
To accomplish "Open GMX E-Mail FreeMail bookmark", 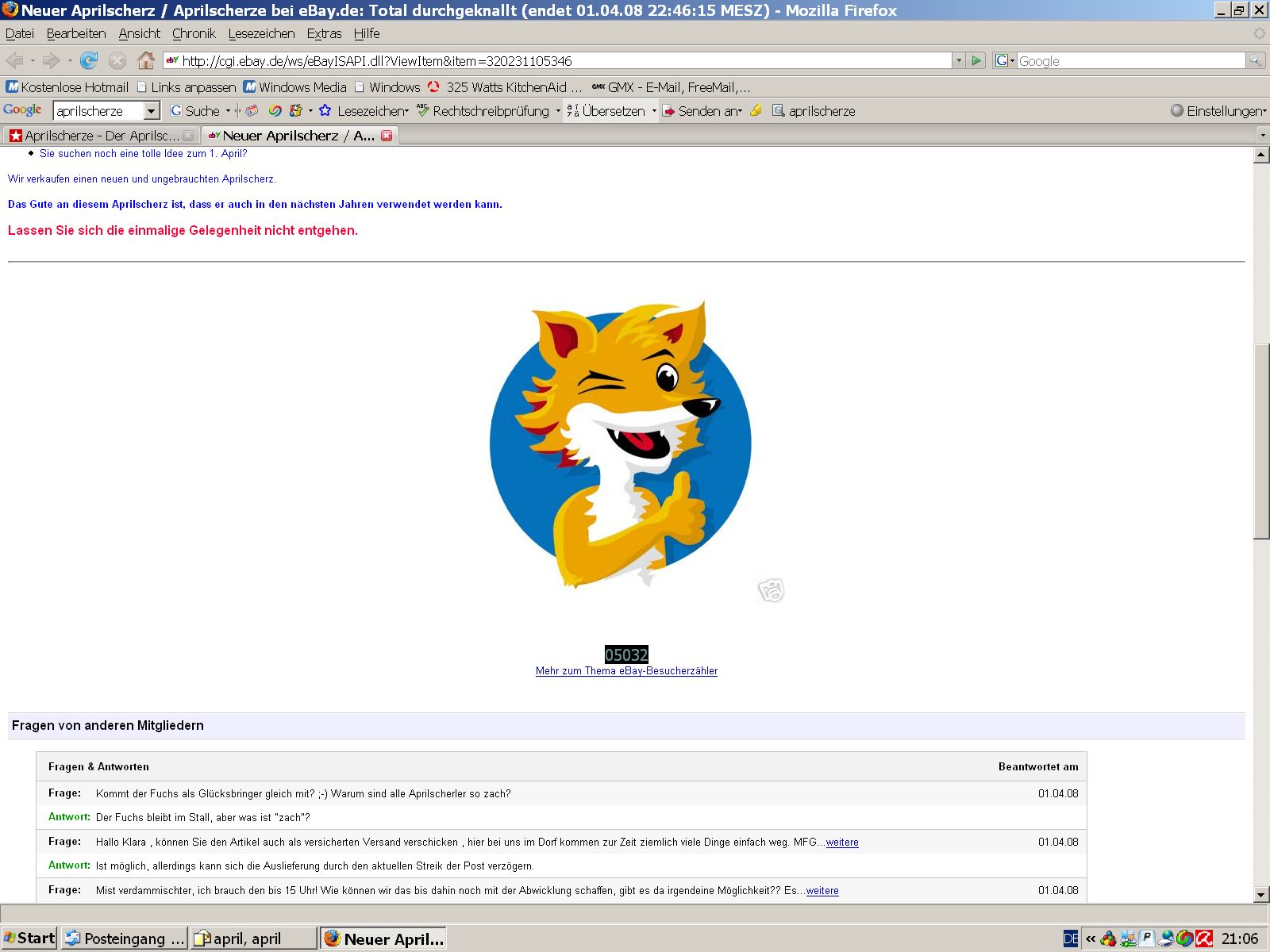I will point(671,87).
